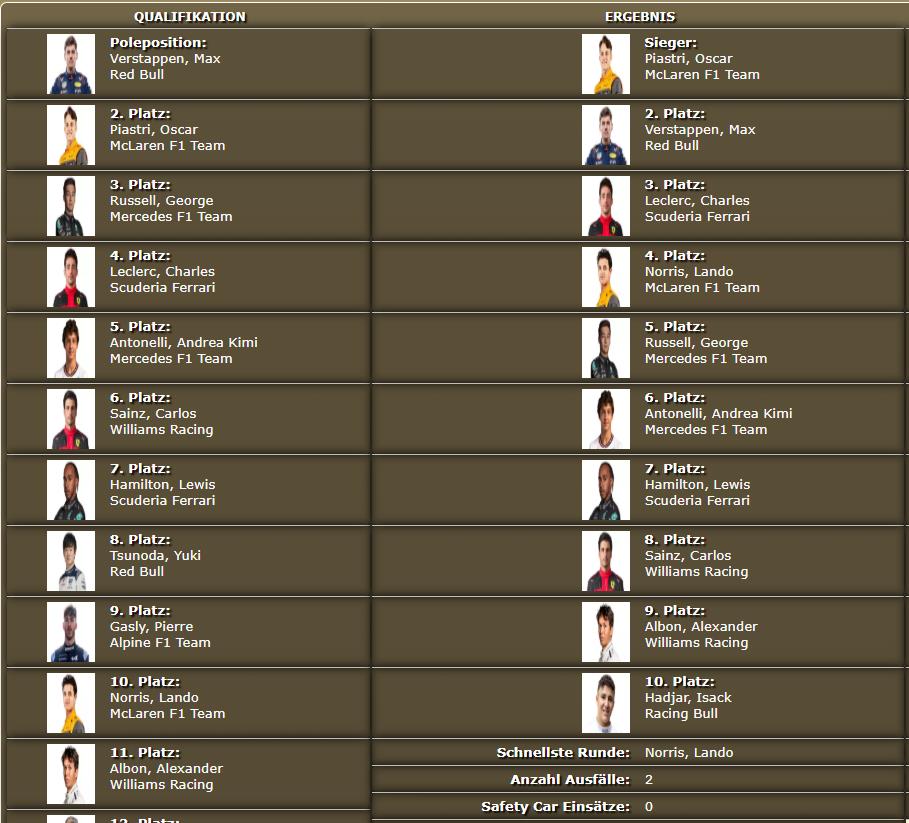The image size is (909, 823).
Task: Click Verstappen's pole position driver photo
Action: 71,64
